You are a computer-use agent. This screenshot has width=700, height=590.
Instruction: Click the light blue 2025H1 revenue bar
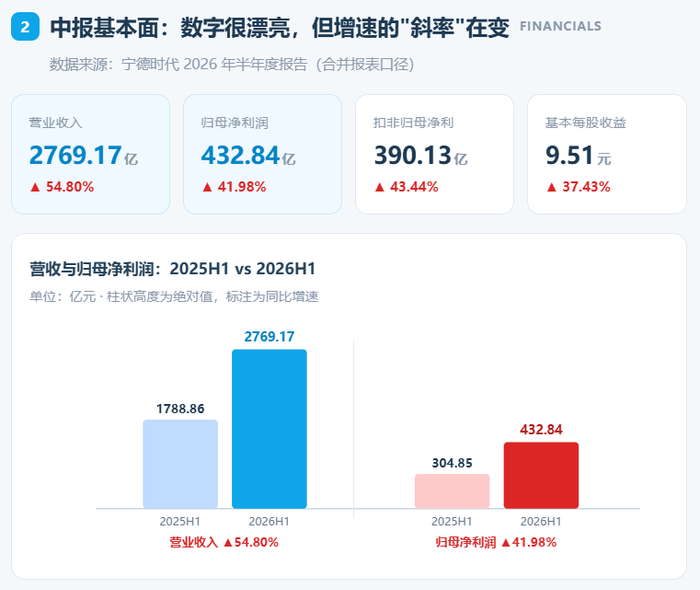[180, 464]
